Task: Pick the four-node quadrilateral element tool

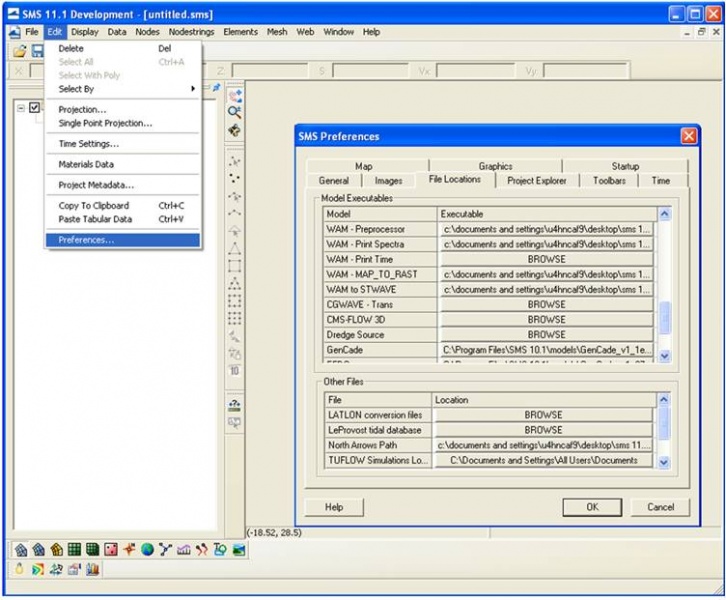Action: click(235, 266)
